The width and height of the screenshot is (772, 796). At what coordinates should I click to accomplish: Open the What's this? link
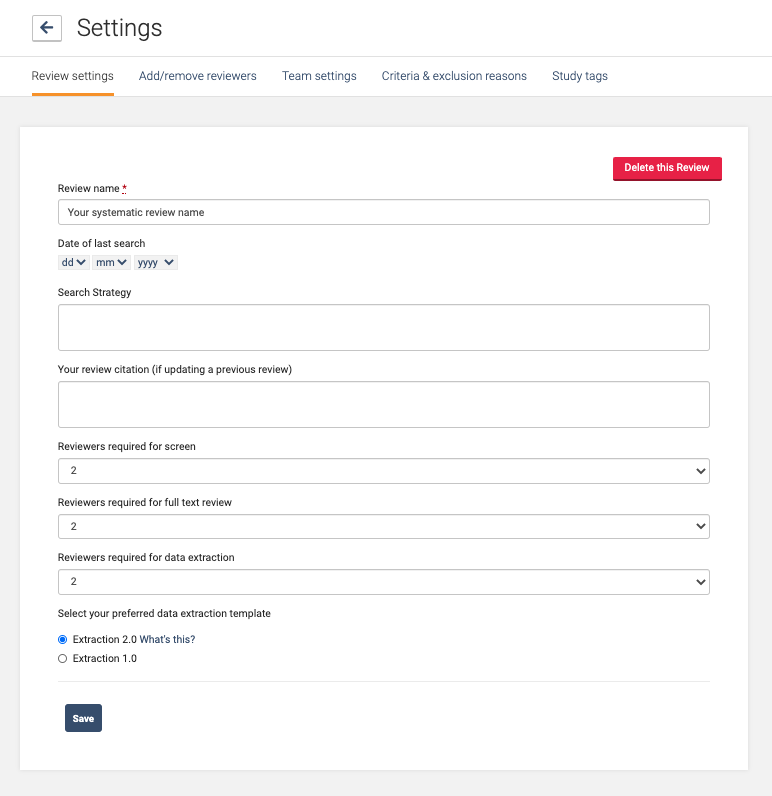click(x=167, y=640)
